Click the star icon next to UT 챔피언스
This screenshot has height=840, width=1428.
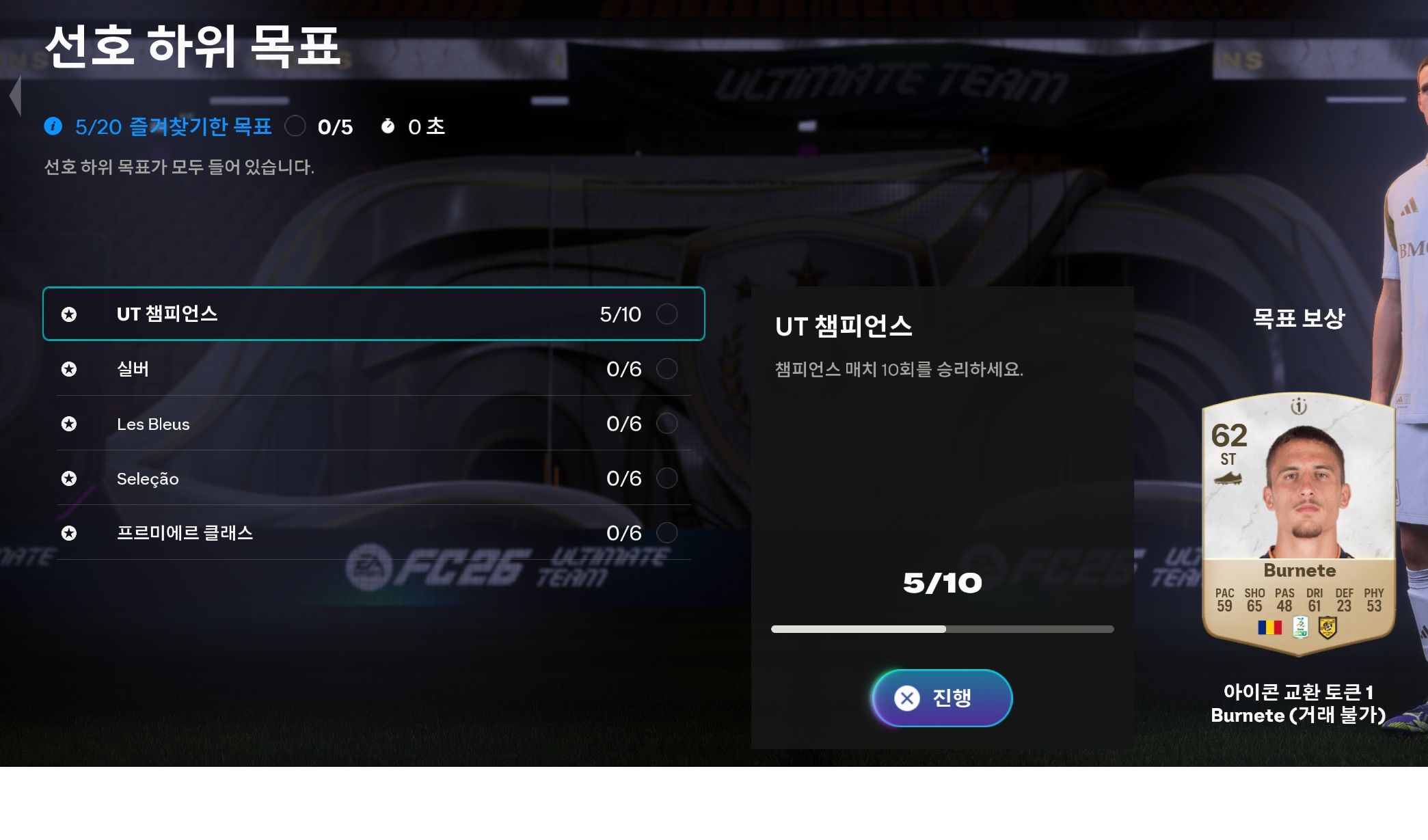69,314
